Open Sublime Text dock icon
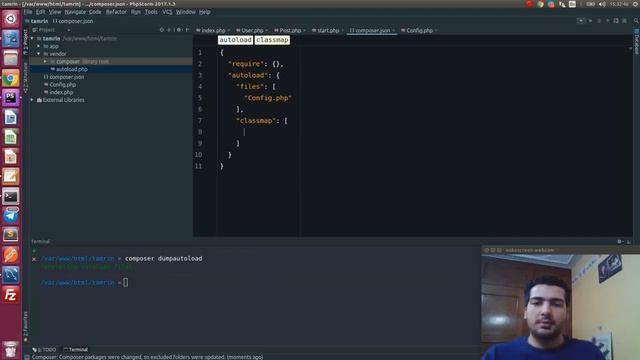Viewport: 640px width, 360px height. click(11, 235)
